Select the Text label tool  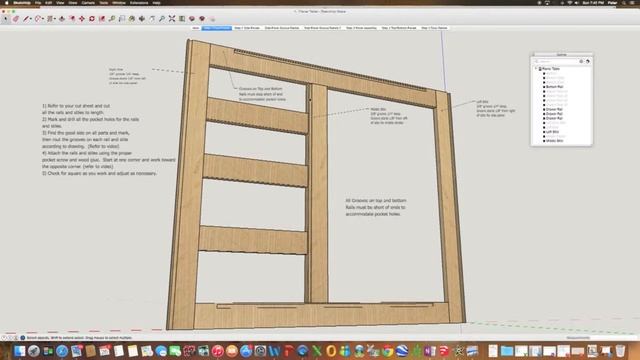coord(122,19)
